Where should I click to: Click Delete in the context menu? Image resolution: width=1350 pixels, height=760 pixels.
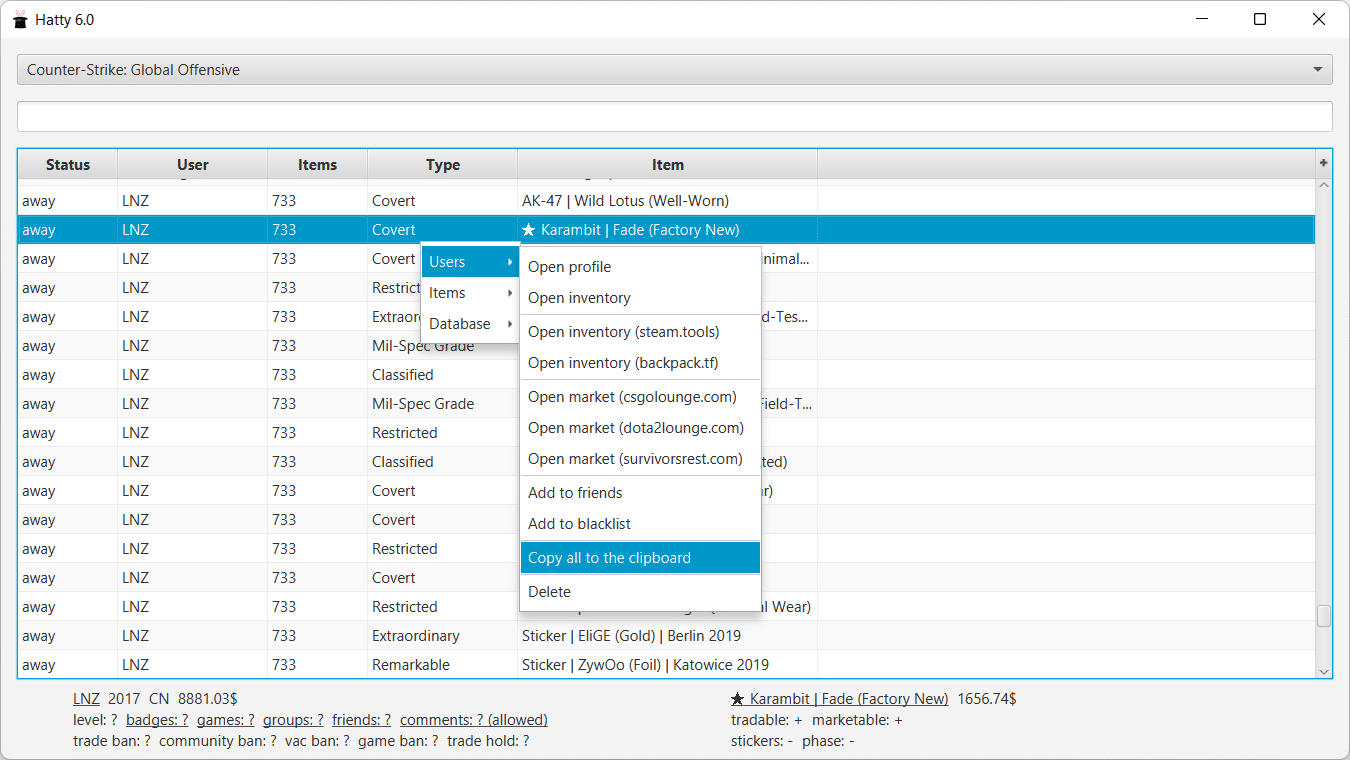click(549, 592)
